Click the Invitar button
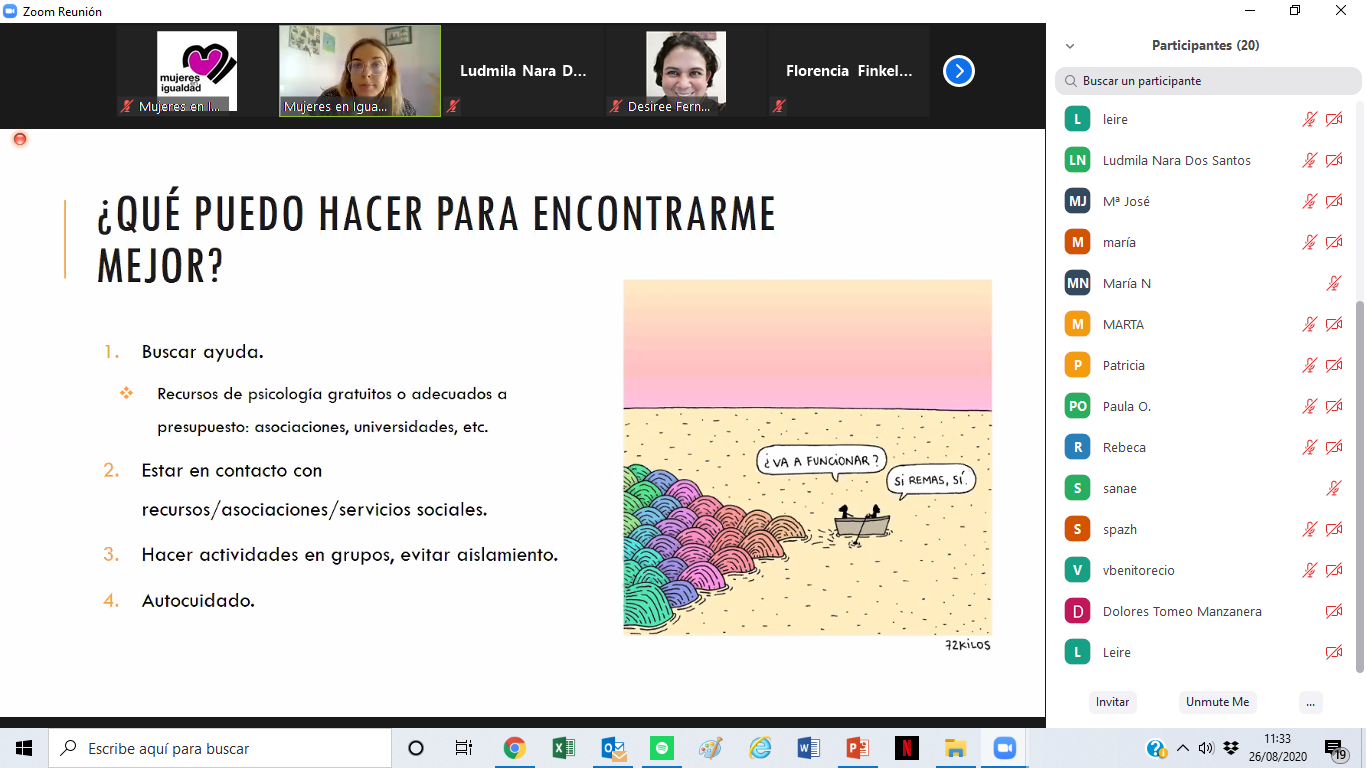The height and width of the screenshot is (768, 1366). tap(1112, 702)
